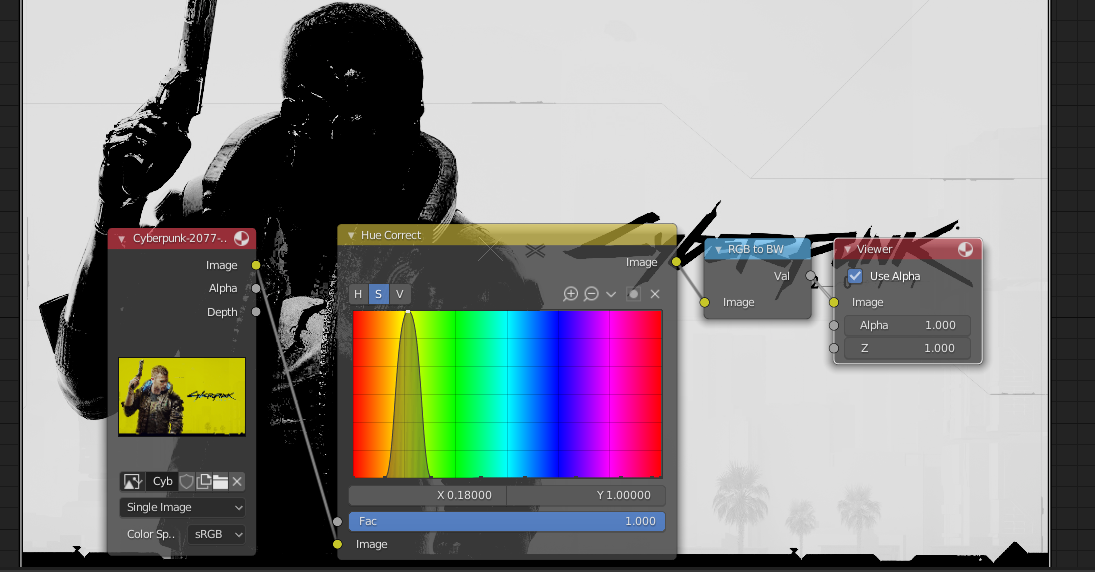Disable the Use Alpha checkbox in Viewer
Screen dimensions: 1095x572
point(855,276)
